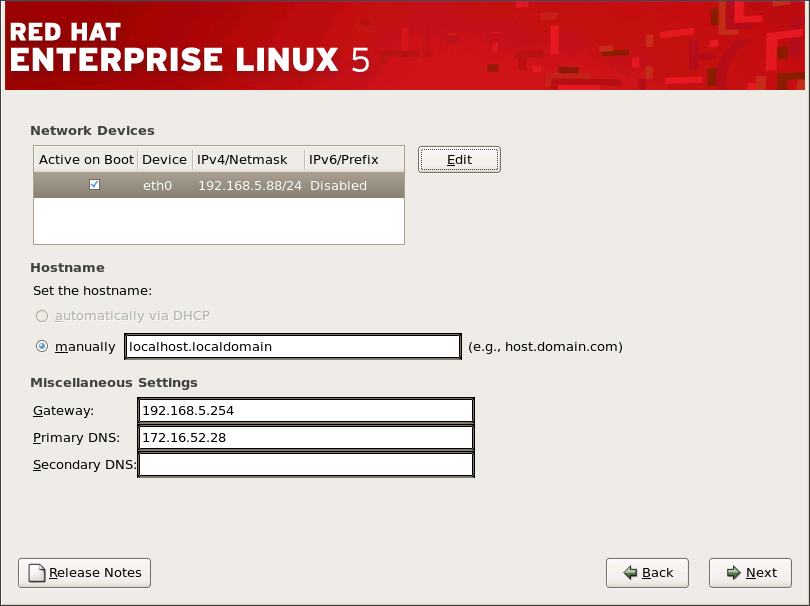Click the Back button

click(647, 573)
